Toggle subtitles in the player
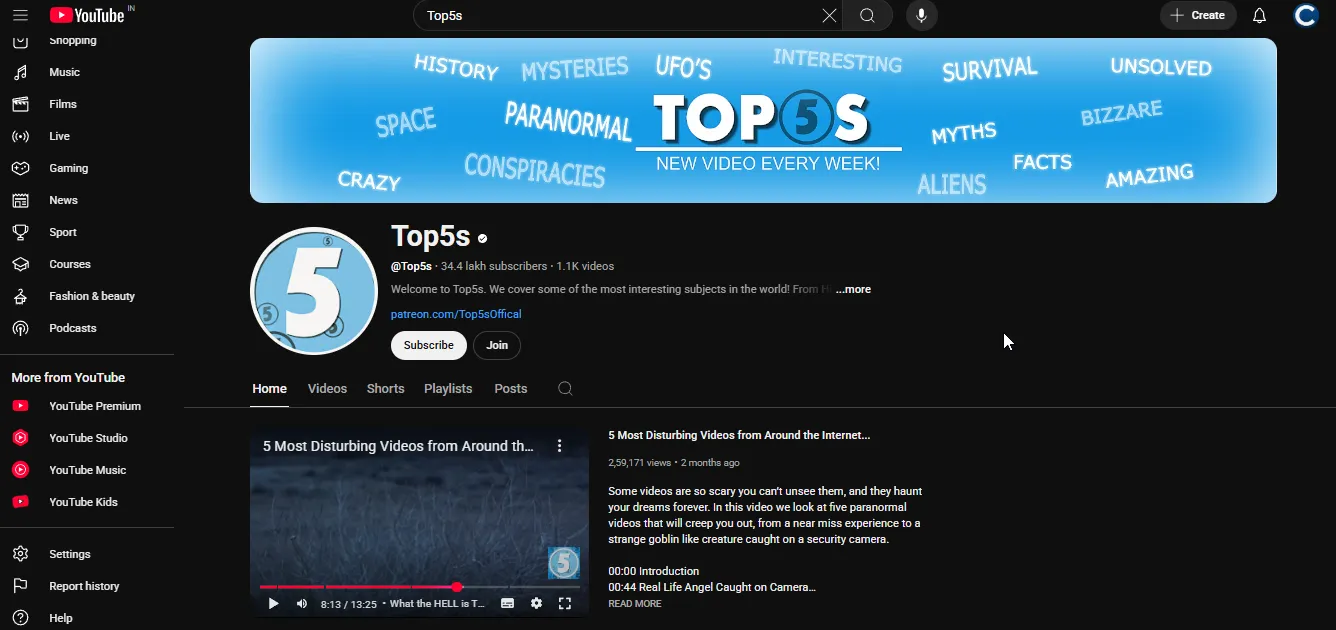Screen dimensions: 1336x630 pos(507,603)
